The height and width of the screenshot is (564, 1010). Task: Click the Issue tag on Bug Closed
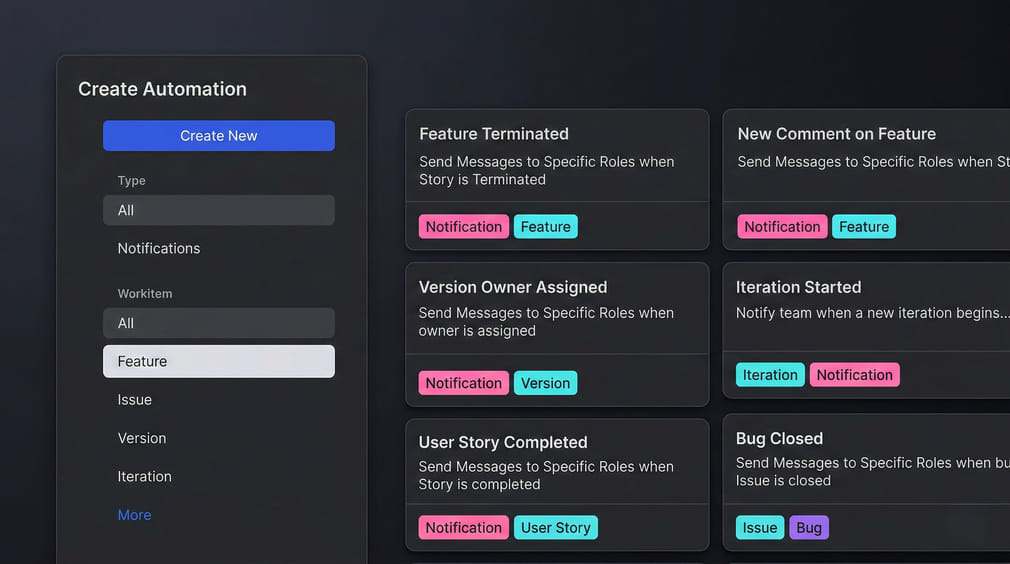coord(760,528)
